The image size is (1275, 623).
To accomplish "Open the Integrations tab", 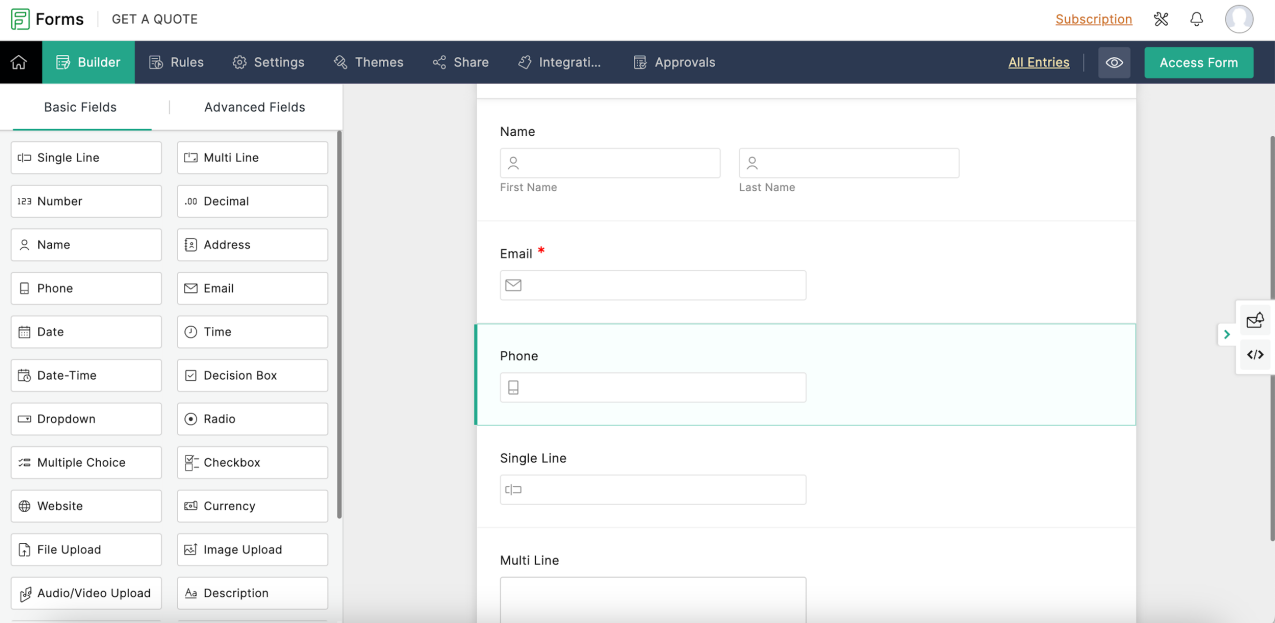I will [x=560, y=62].
